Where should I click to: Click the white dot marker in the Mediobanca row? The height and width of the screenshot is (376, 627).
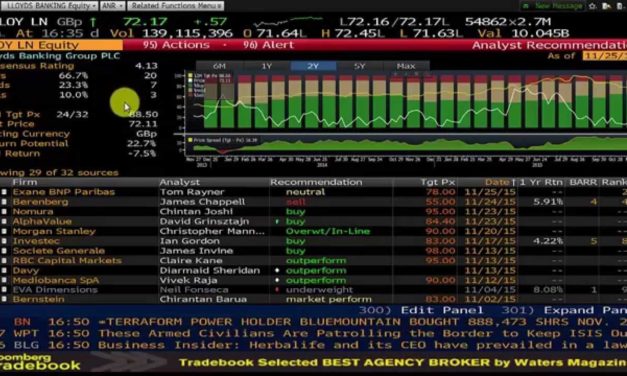[x=277, y=280]
